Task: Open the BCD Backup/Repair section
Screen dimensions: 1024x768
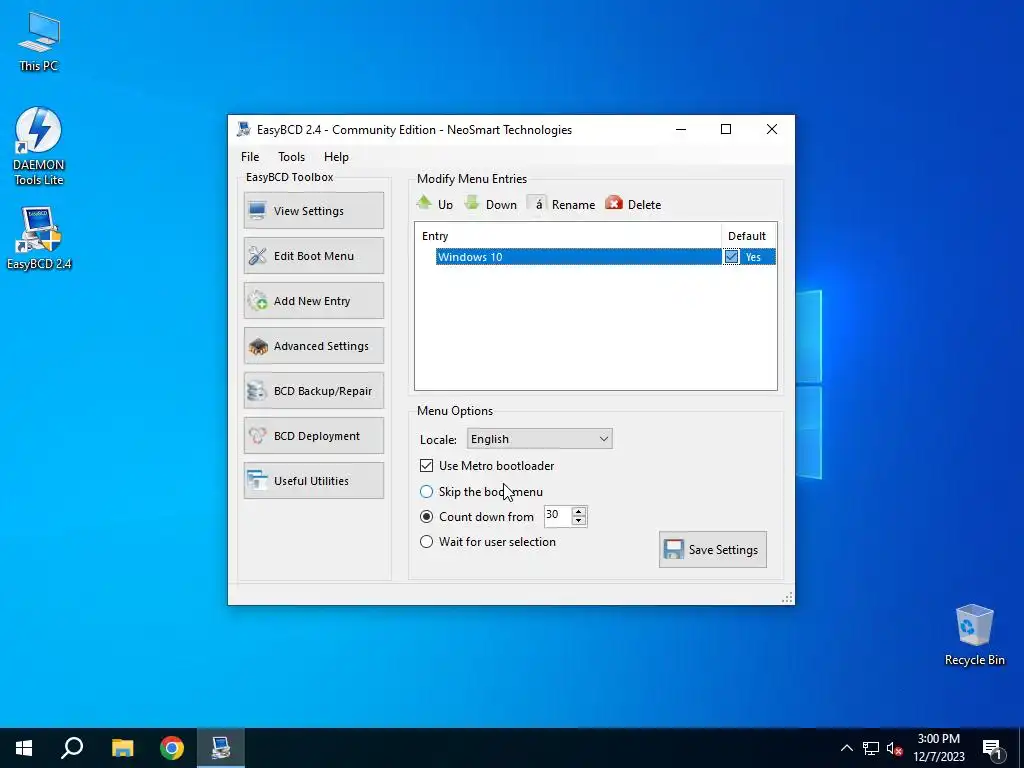Action: [313, 391]
